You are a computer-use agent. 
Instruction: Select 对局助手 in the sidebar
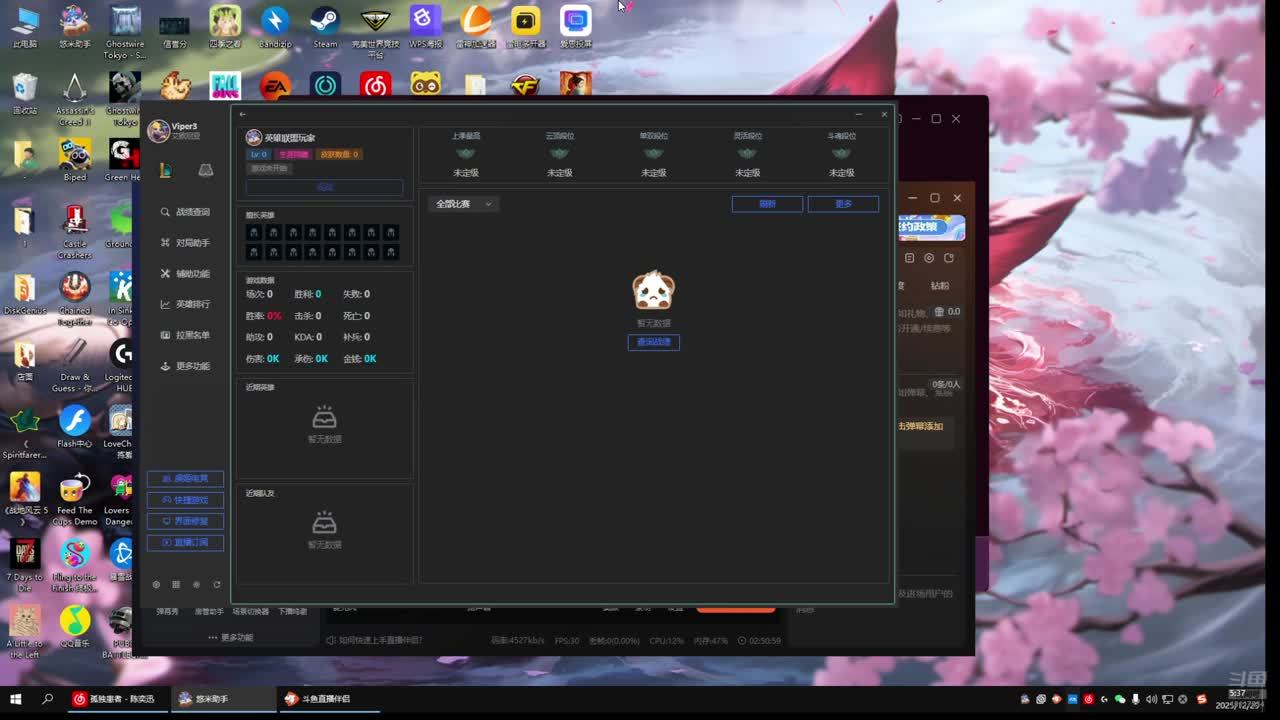pos(186,243)
